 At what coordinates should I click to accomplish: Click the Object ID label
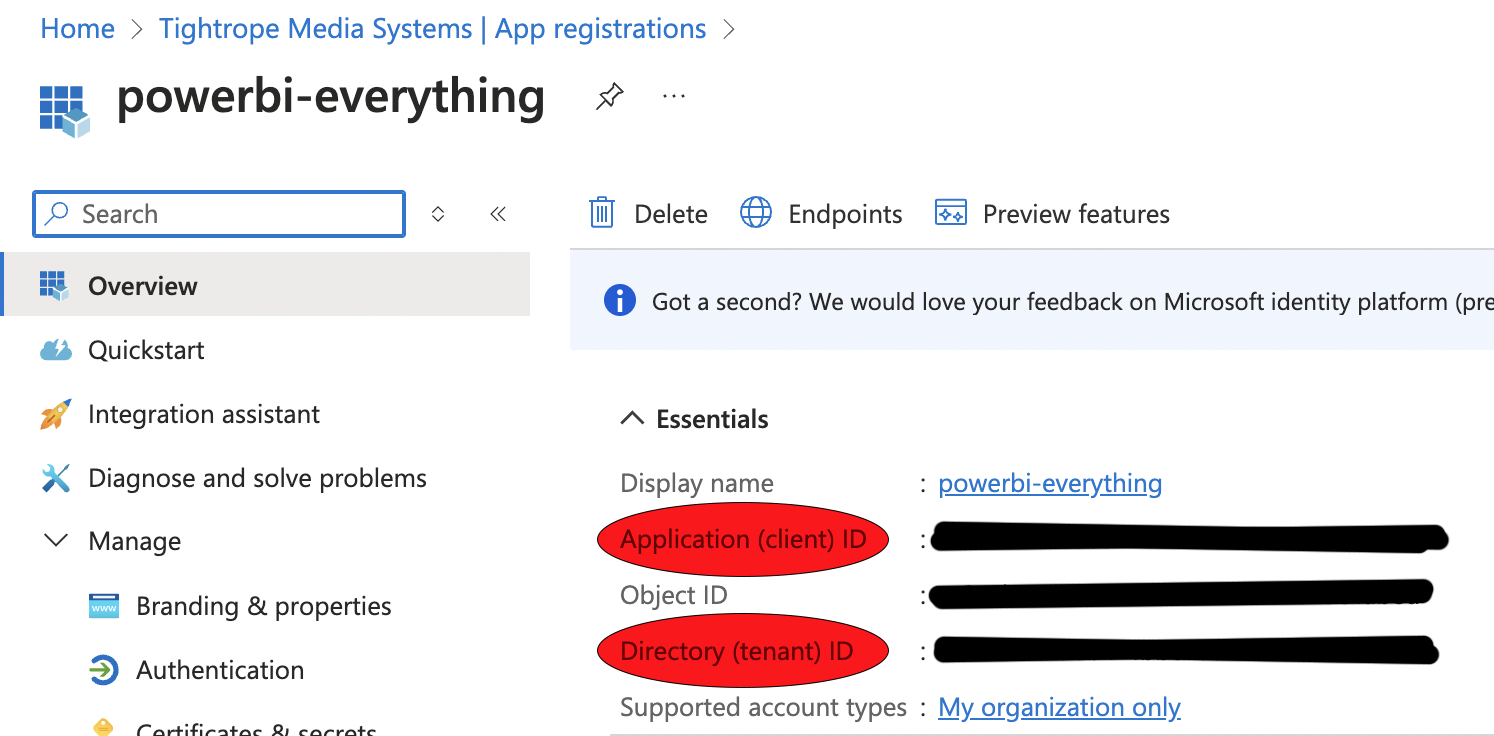click(x=674, y=595)
